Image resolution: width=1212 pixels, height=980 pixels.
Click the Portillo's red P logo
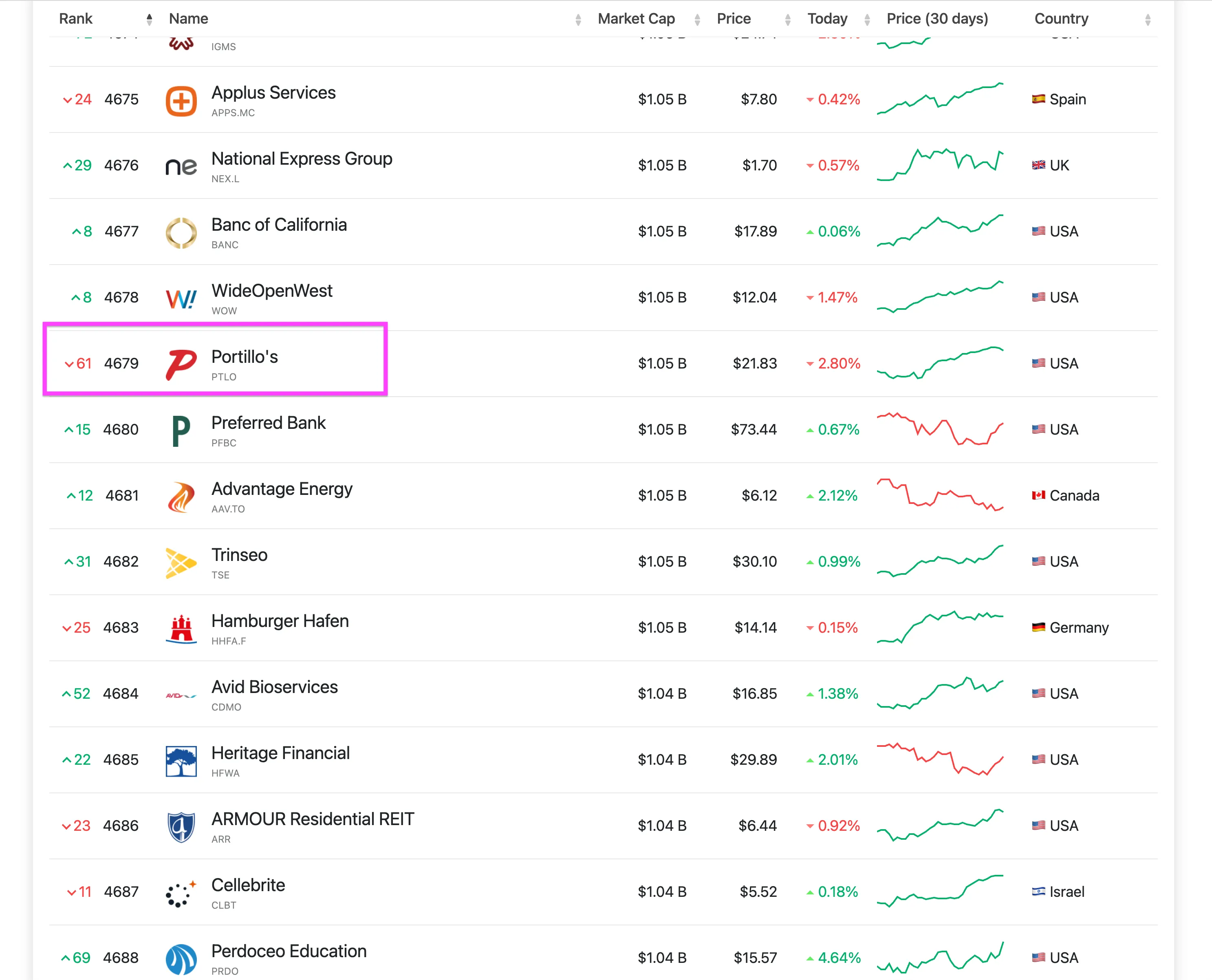click(181, 365)
